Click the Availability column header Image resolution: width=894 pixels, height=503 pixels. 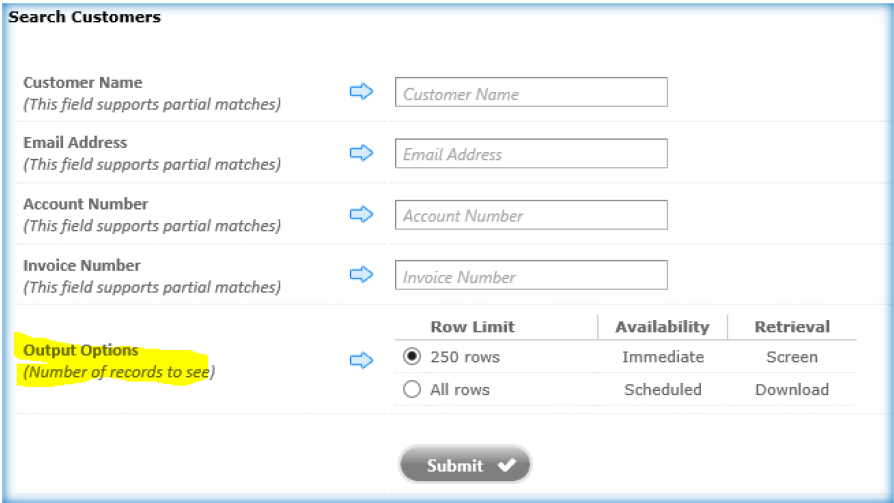click(x=662, y=327)
